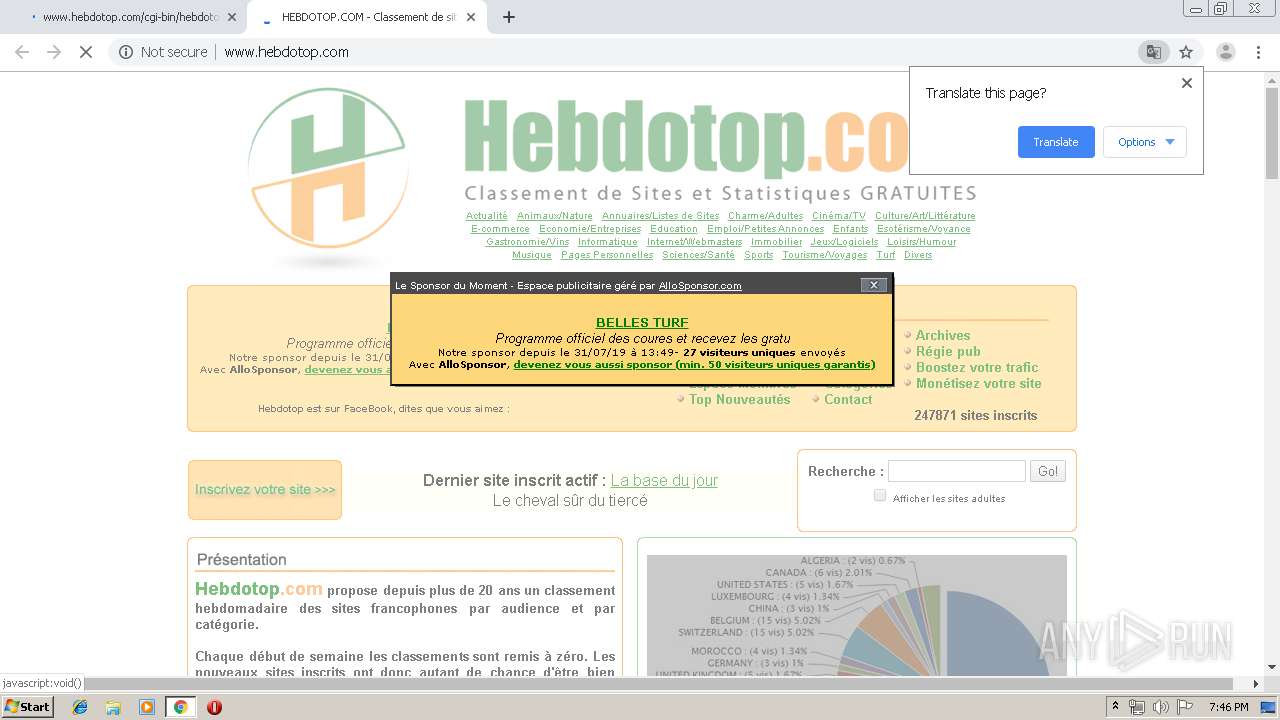Click the taskbar clock showing 7:46 PM
The width and height of the screenshot is (1280, 720).
click(1228, 707)
